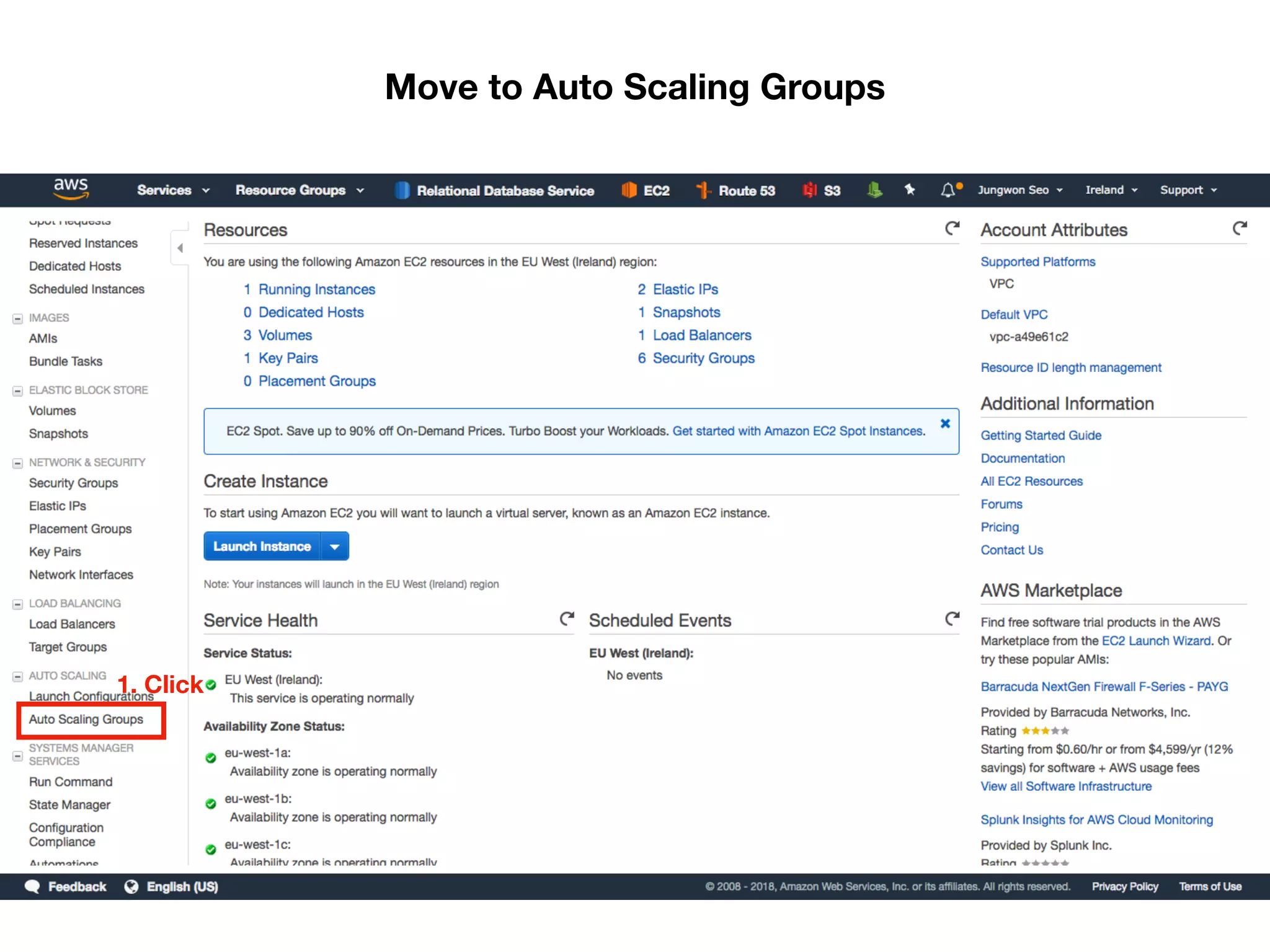Open the EC2 shortcut icon
This screenshot has height=952, width=1270.
(629, 190)
